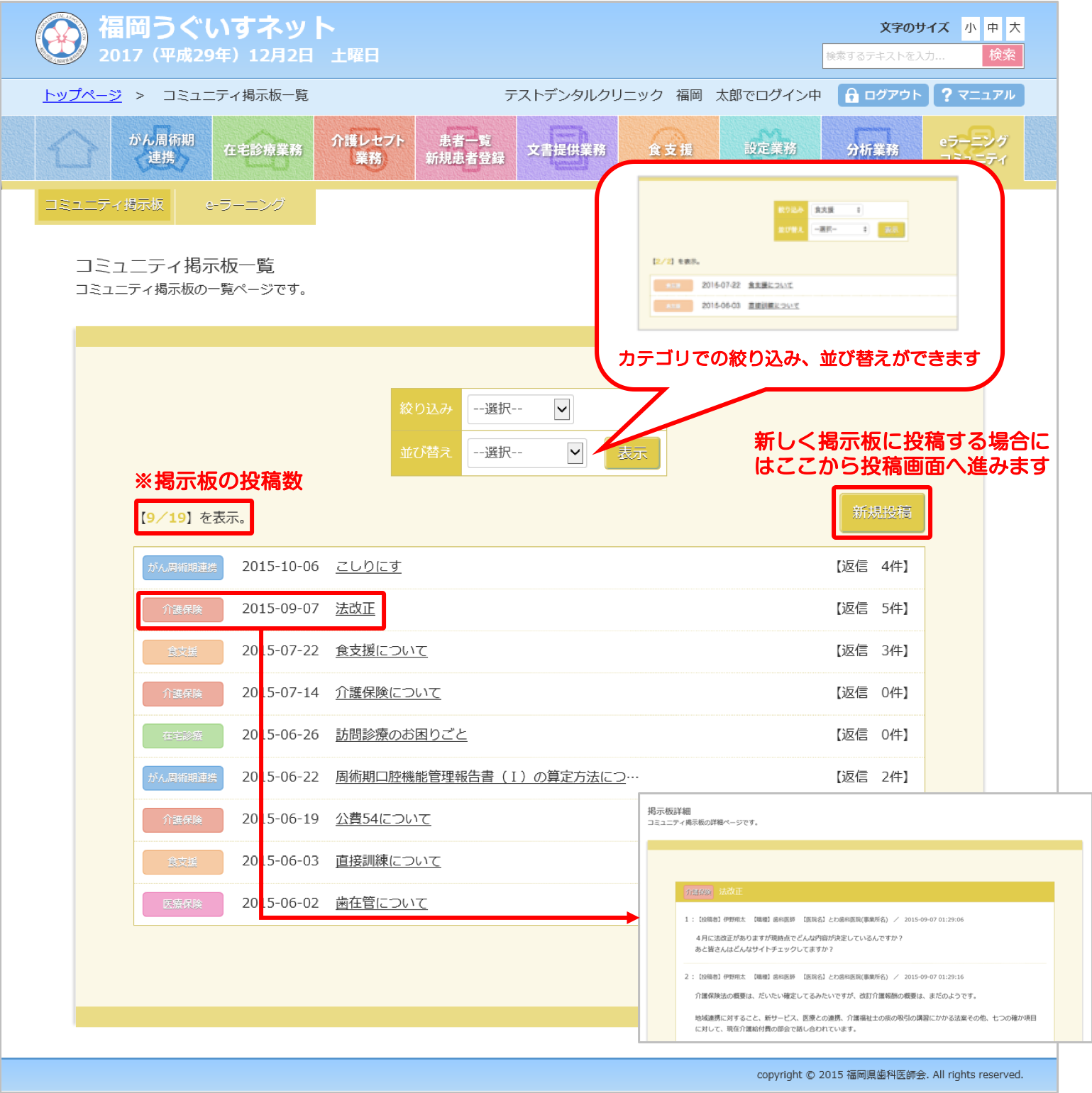Open the 在宅診療業務 navigation tile
1092x1093 pixels.
pyautogui.click(x=263, y=148)
